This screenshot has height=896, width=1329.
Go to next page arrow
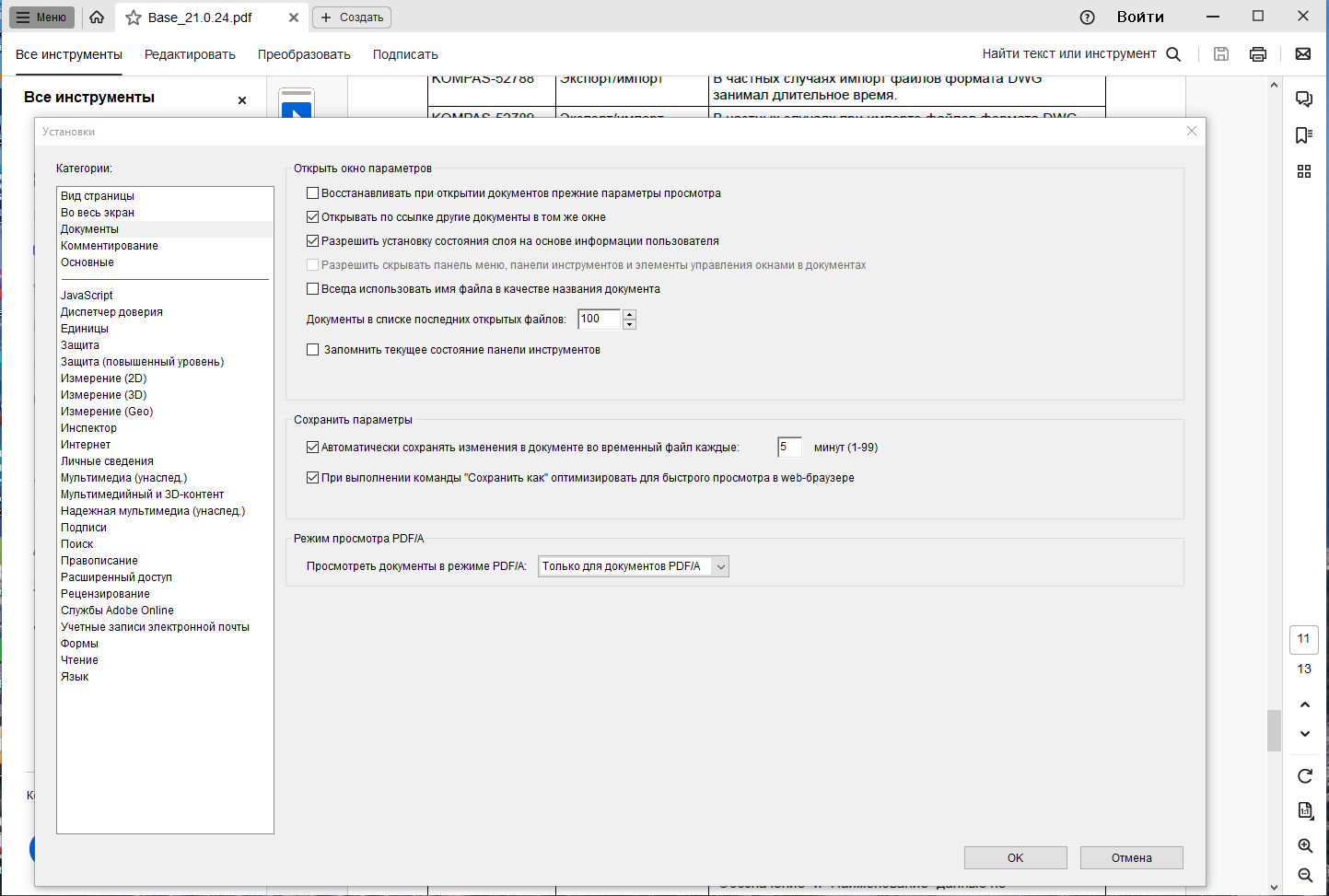pos(1305,734)
